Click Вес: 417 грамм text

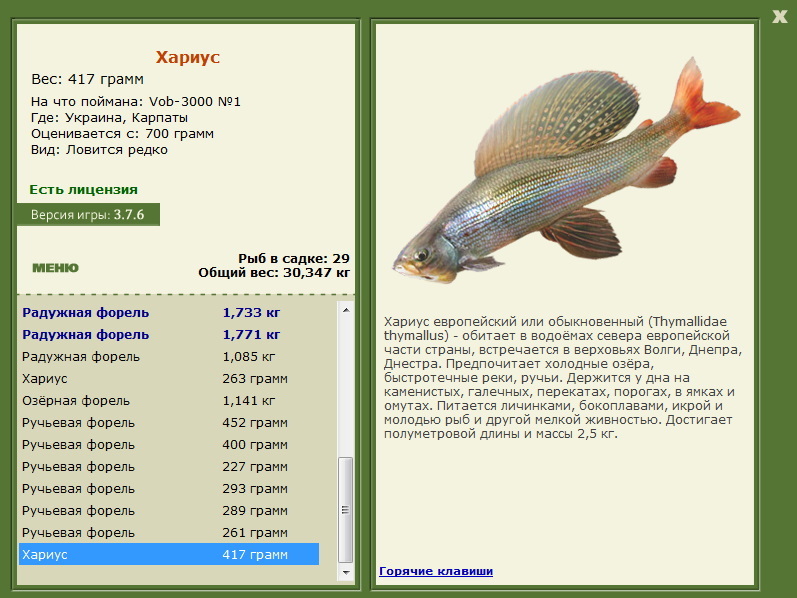[x=87, y=79]
